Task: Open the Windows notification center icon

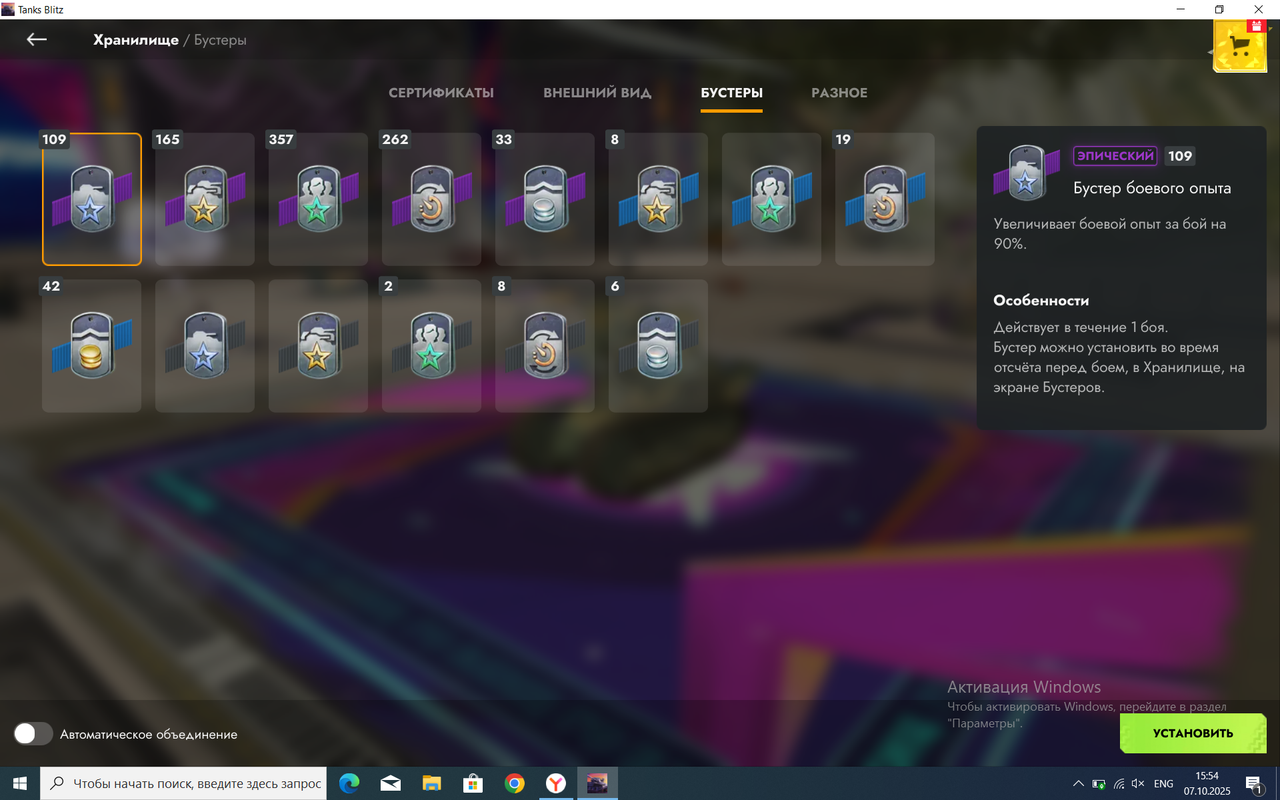Action: (x=1254, y=784)
